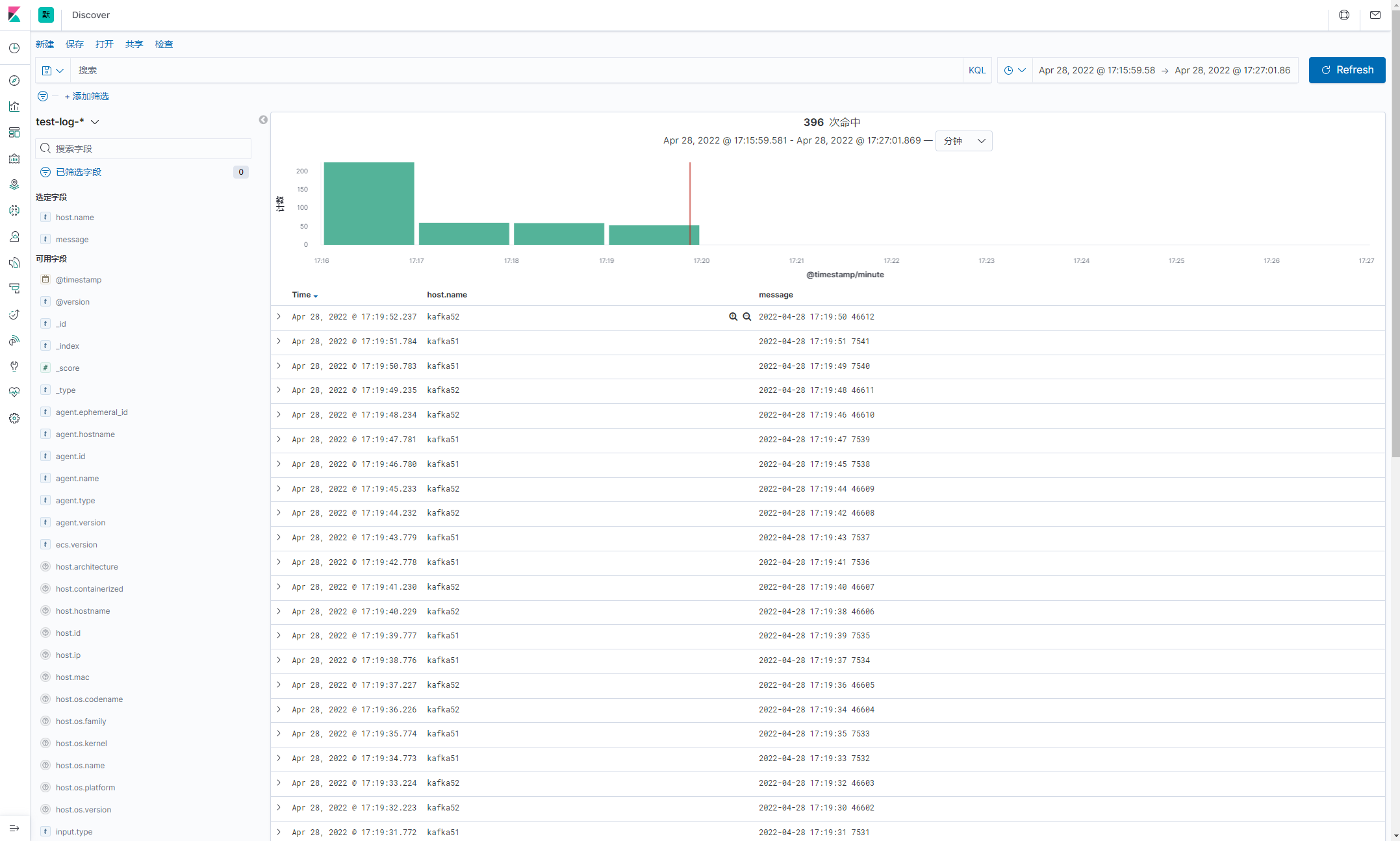
Task: Click the zoom-in filter icon on kafka52 row
Action: [x=733, y=317]
